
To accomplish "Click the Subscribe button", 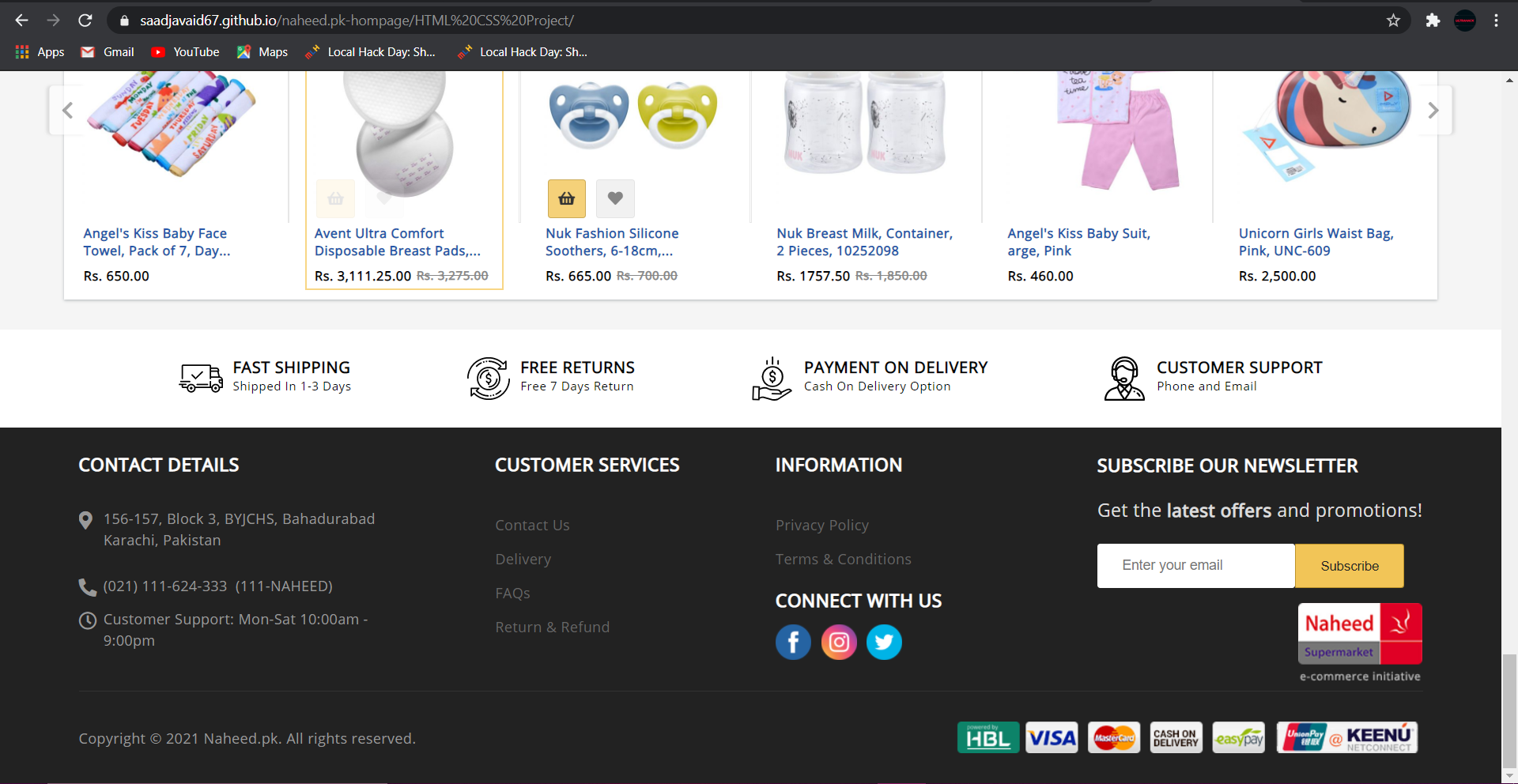I will coord(1349,565).
